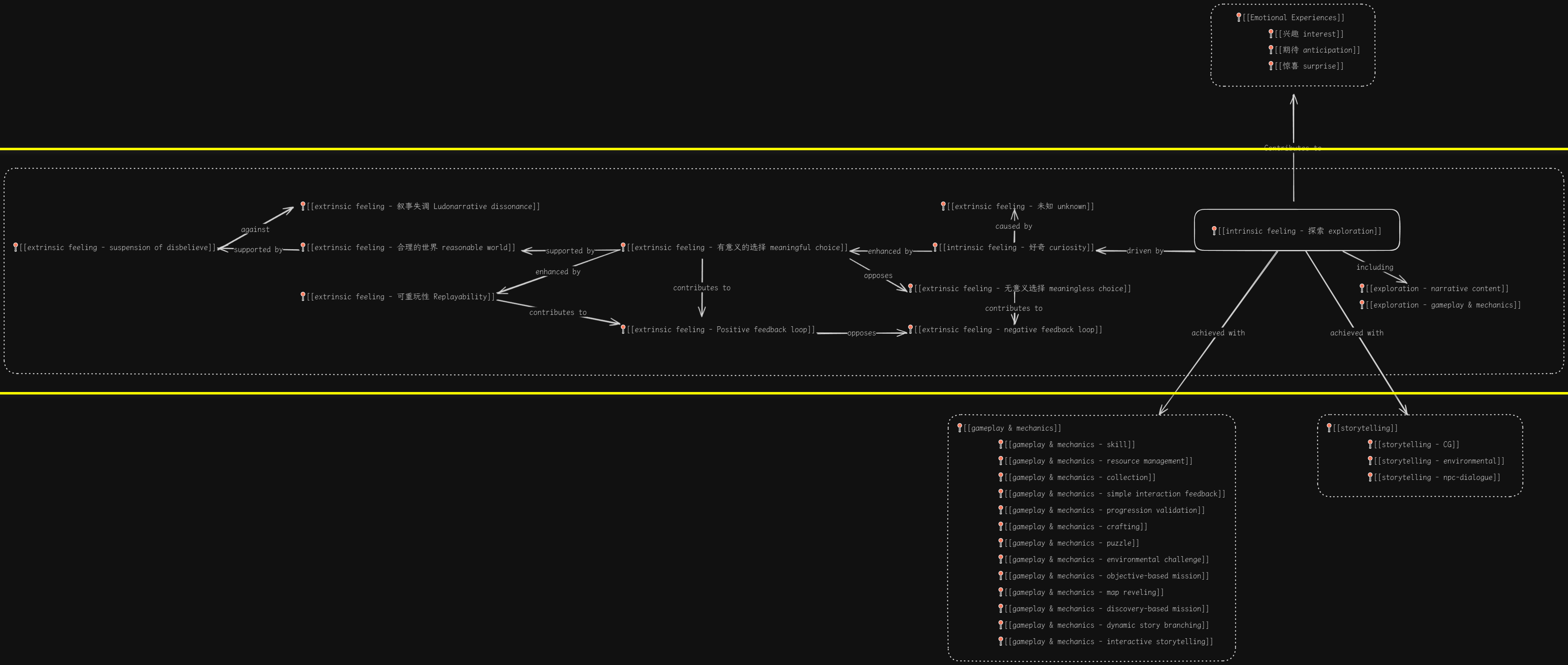
Task: Open the surprise emotional experience link
Action: coord(1309,66)
